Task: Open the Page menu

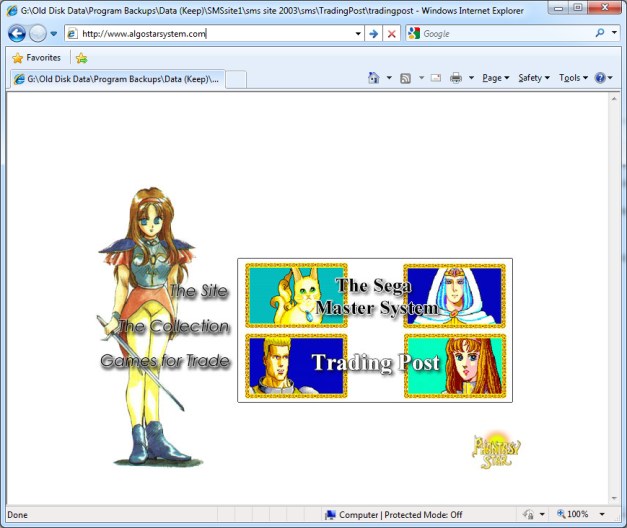Action: pyautogui.click(x=495, y=78)
